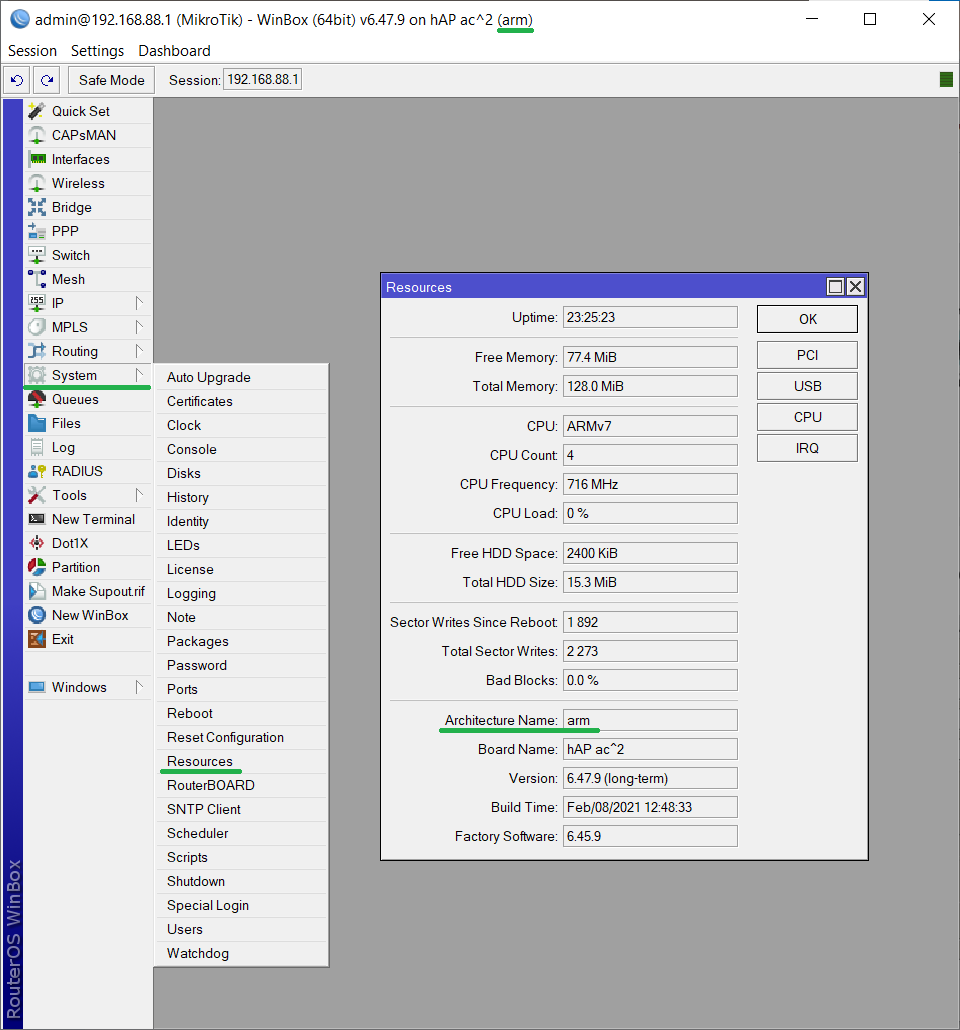Click the Log document icon

(37, 447)
